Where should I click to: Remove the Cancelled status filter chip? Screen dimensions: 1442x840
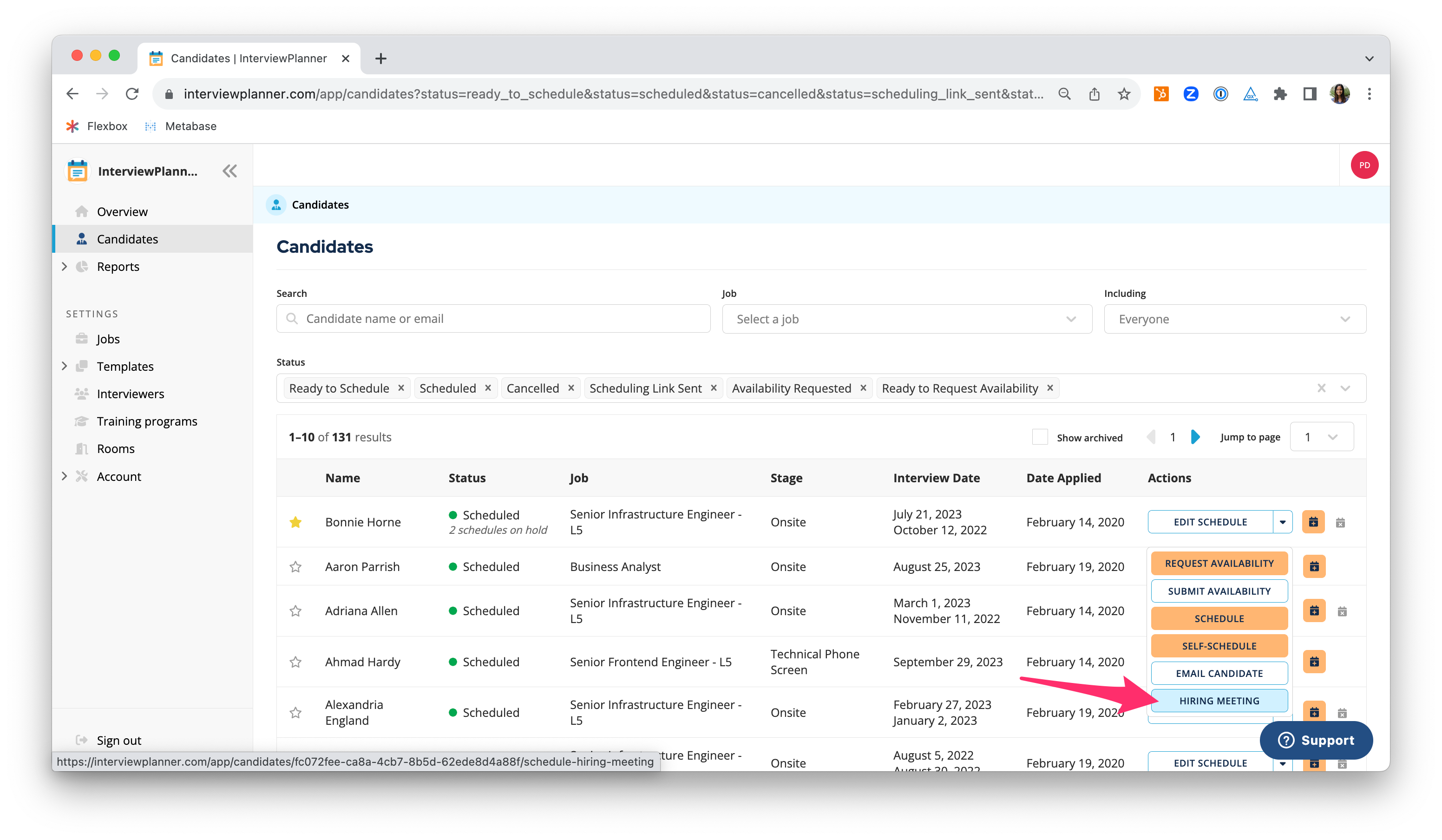point(571,388)
